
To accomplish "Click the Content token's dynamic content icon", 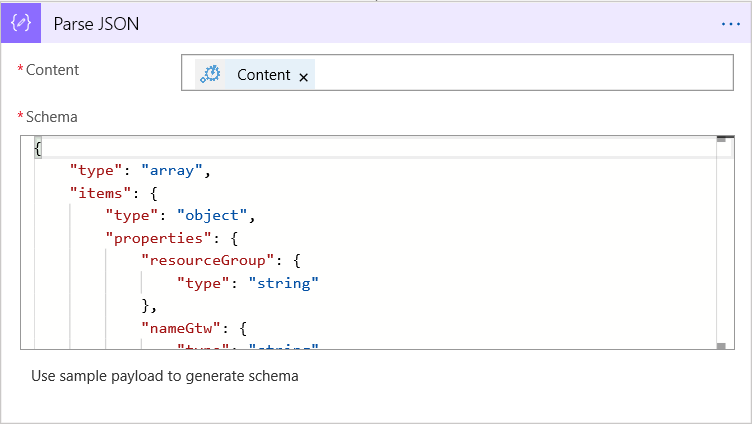I will [x=210, y=74].
